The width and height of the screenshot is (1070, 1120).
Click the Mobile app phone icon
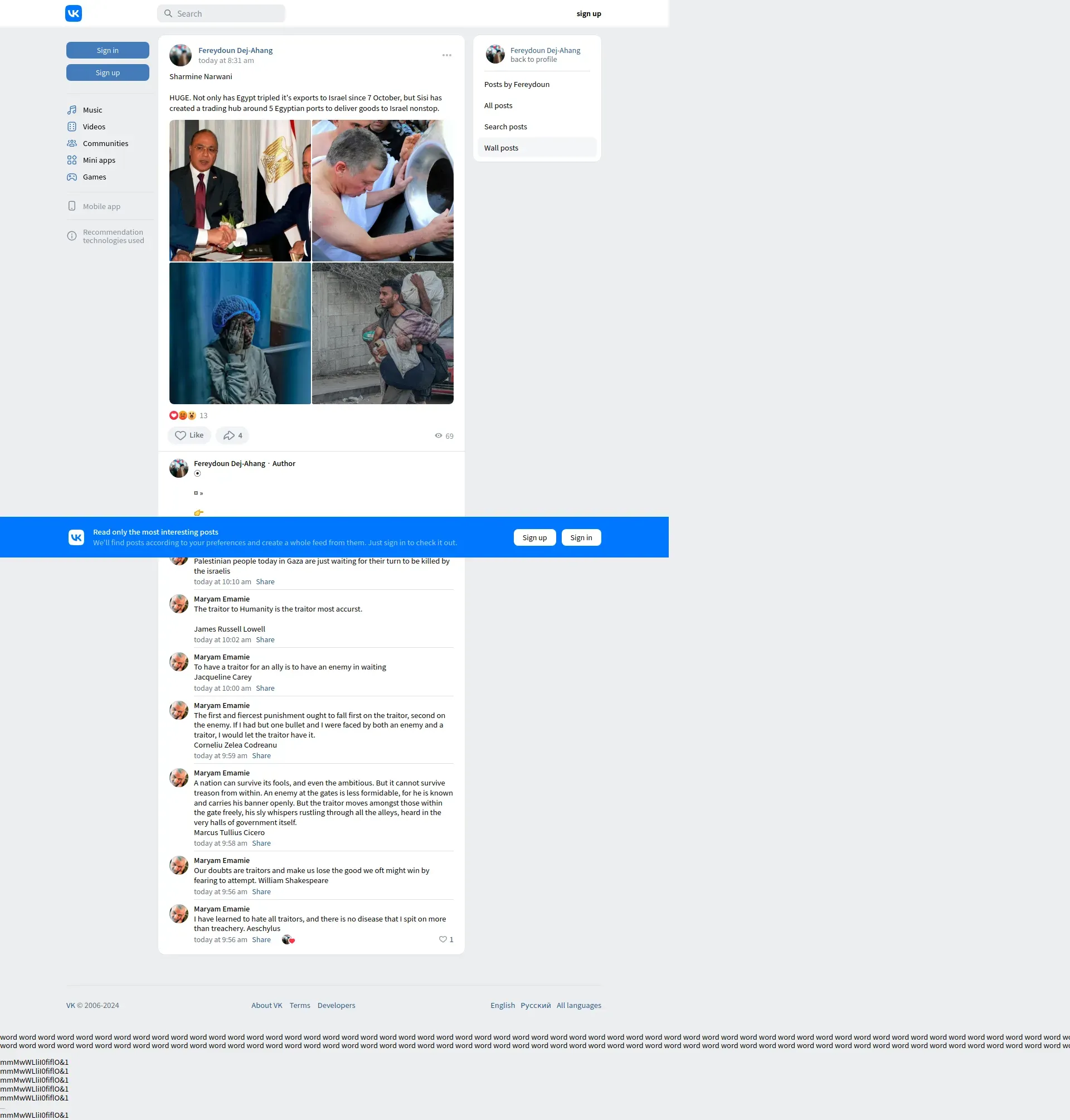tap(72, 206)
